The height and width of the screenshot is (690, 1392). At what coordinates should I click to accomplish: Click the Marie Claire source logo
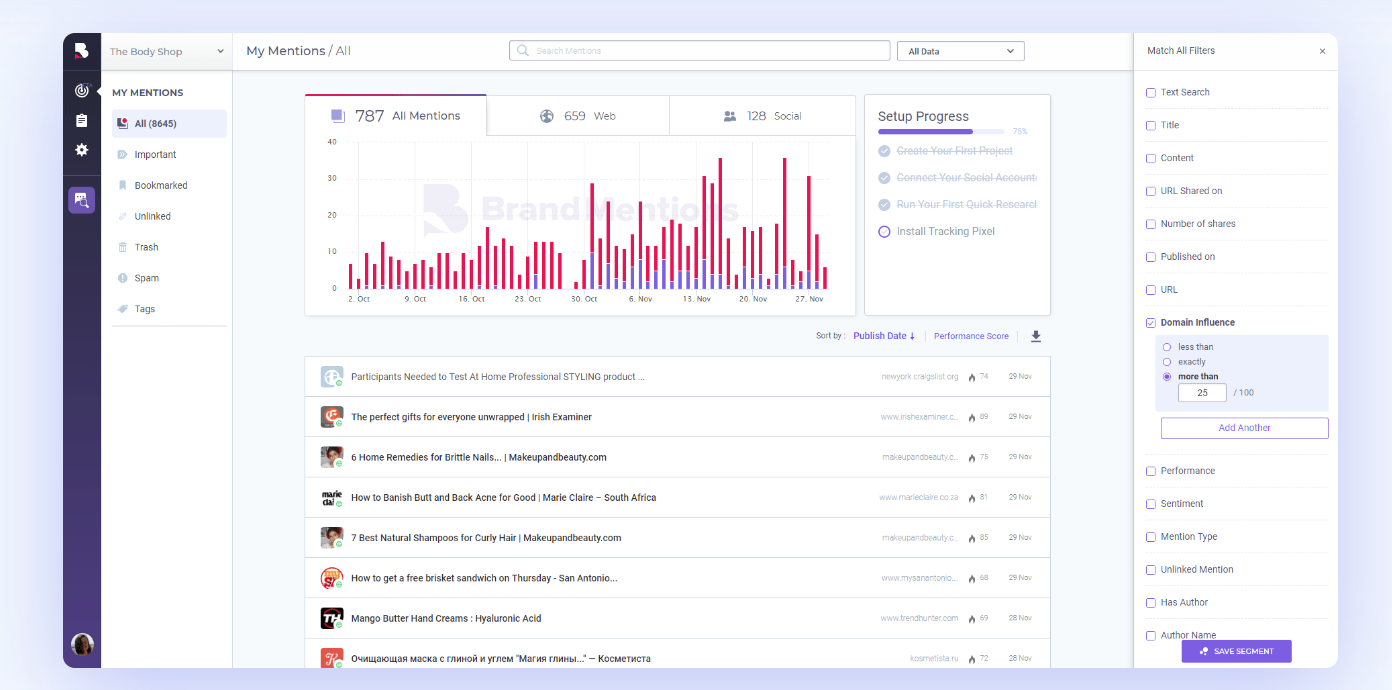click(x=332, y=497)
